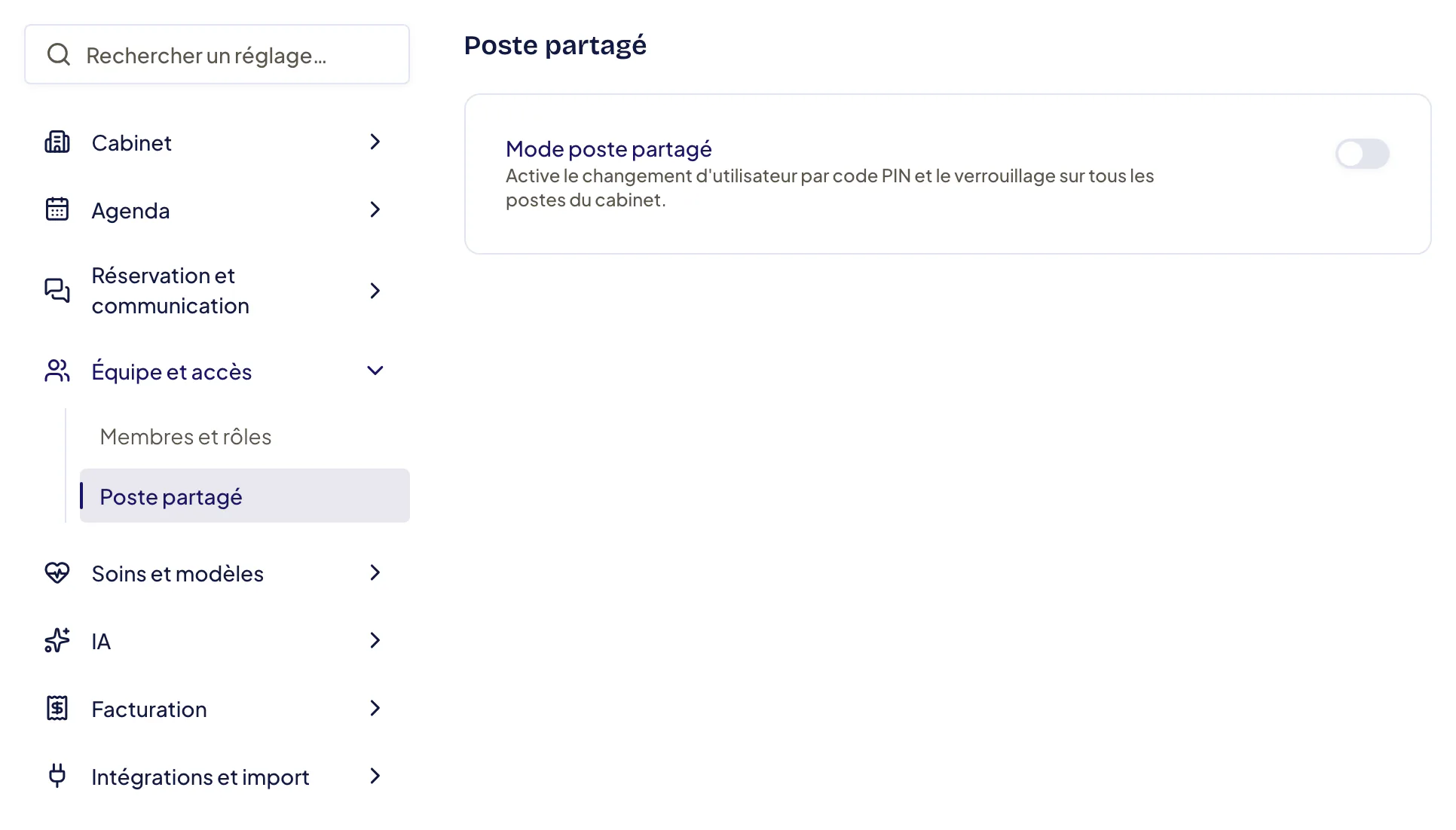
Task: Expand the IA section chevron
Action: 375,640
